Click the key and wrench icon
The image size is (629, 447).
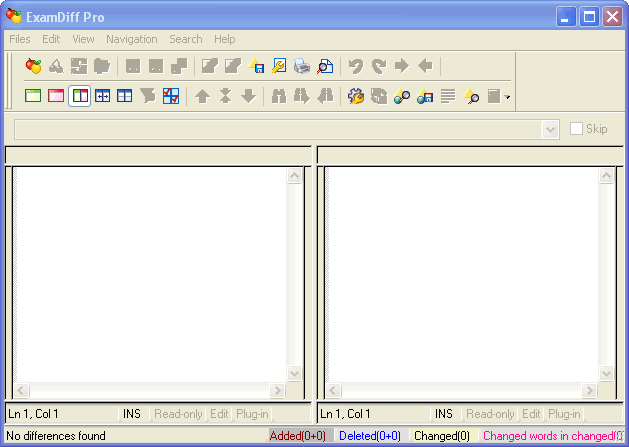279,66
